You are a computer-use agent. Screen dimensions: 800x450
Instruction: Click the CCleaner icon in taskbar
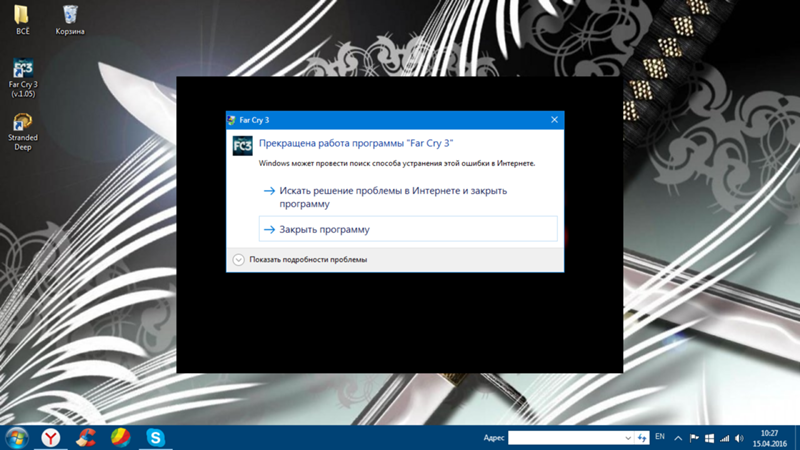[86, 437]
